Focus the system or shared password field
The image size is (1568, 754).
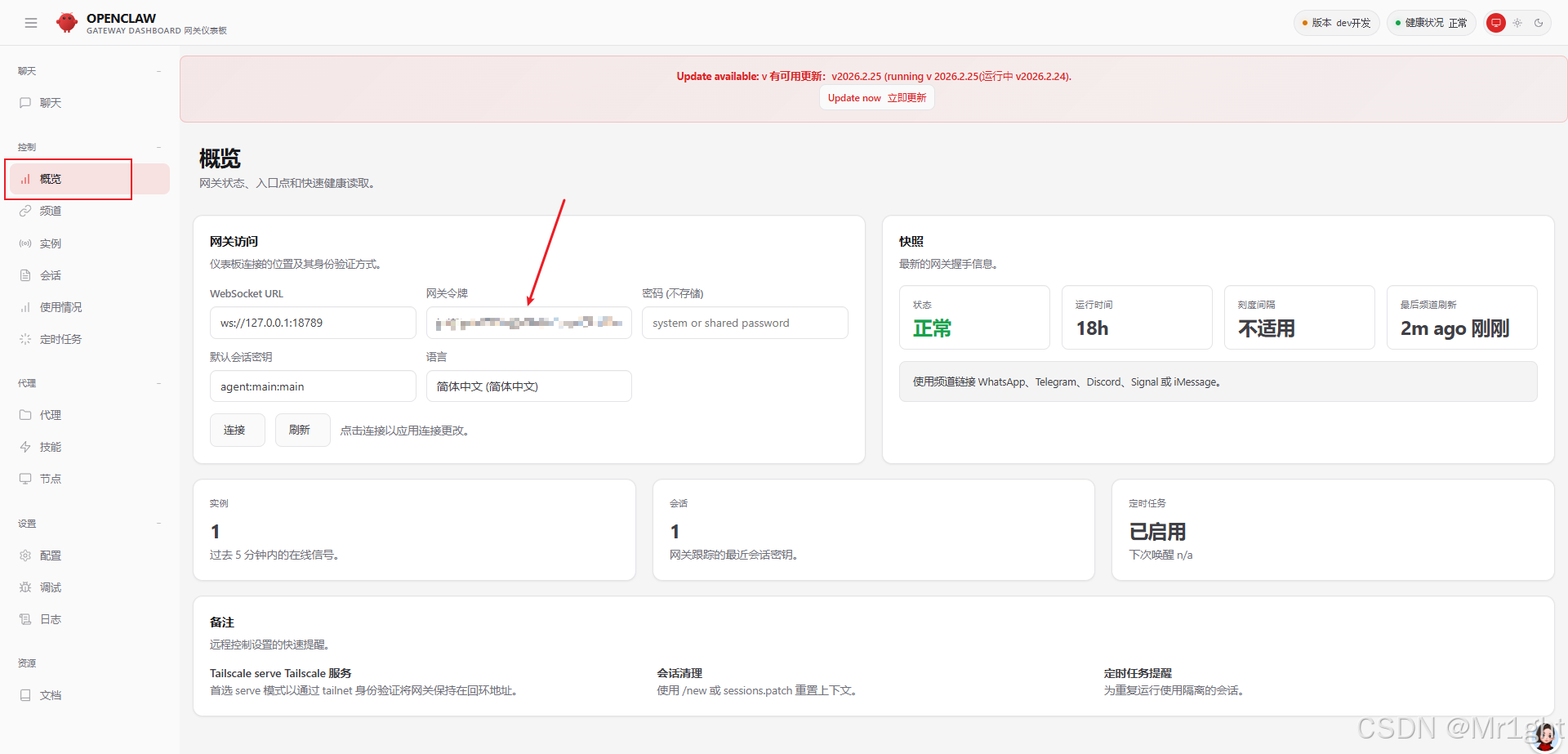pos(745,323)
